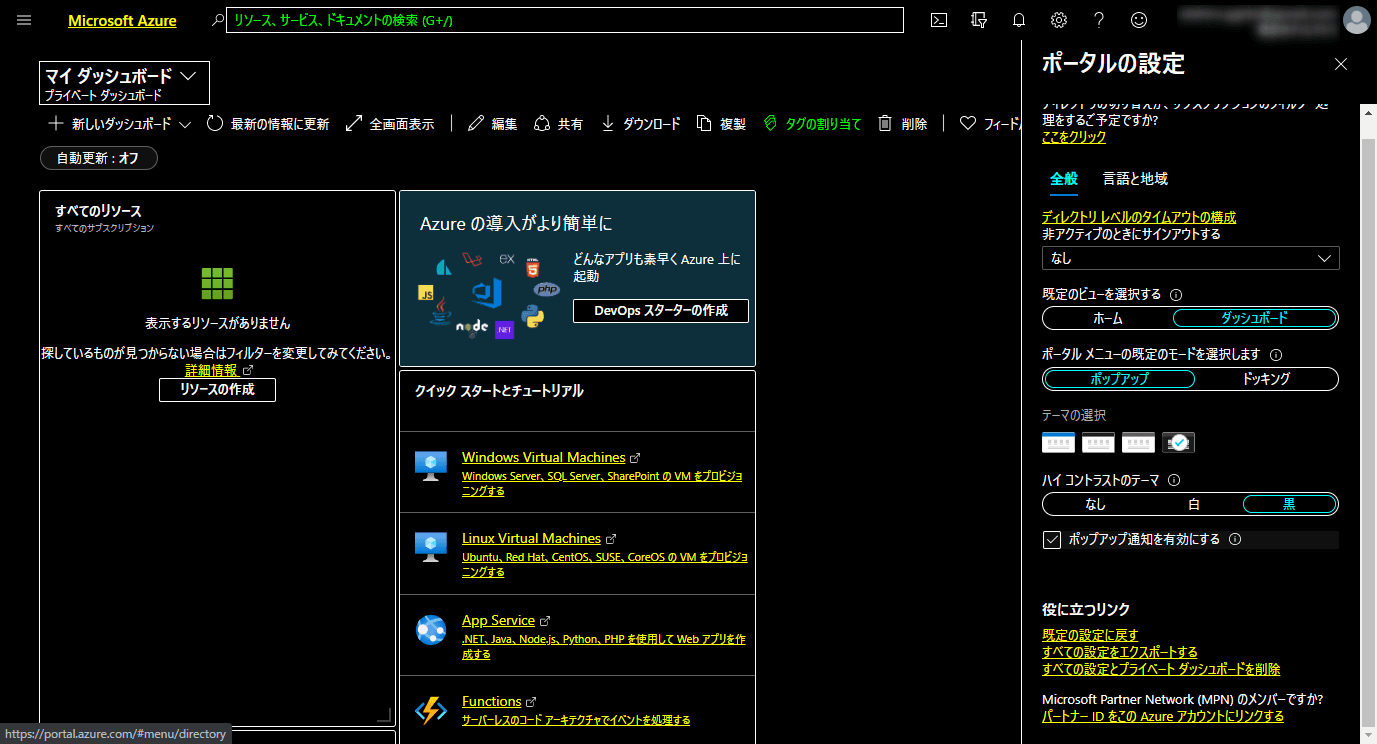This screenshot has height=744, width=1377.
Task: Click the 既定の設定に戻す link
Action: (1090, 635)
